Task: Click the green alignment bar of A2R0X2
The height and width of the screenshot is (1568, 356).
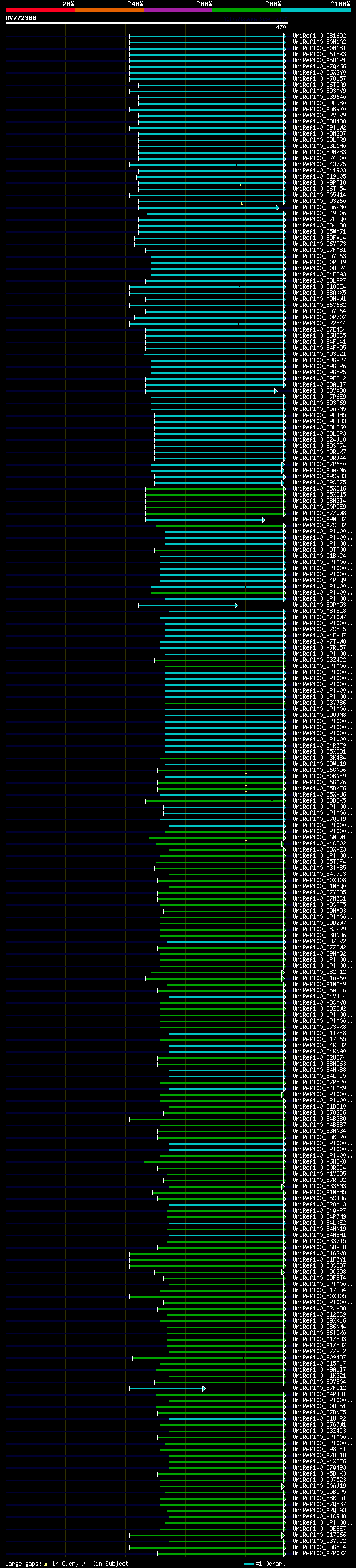Action: pos(221,1554)
